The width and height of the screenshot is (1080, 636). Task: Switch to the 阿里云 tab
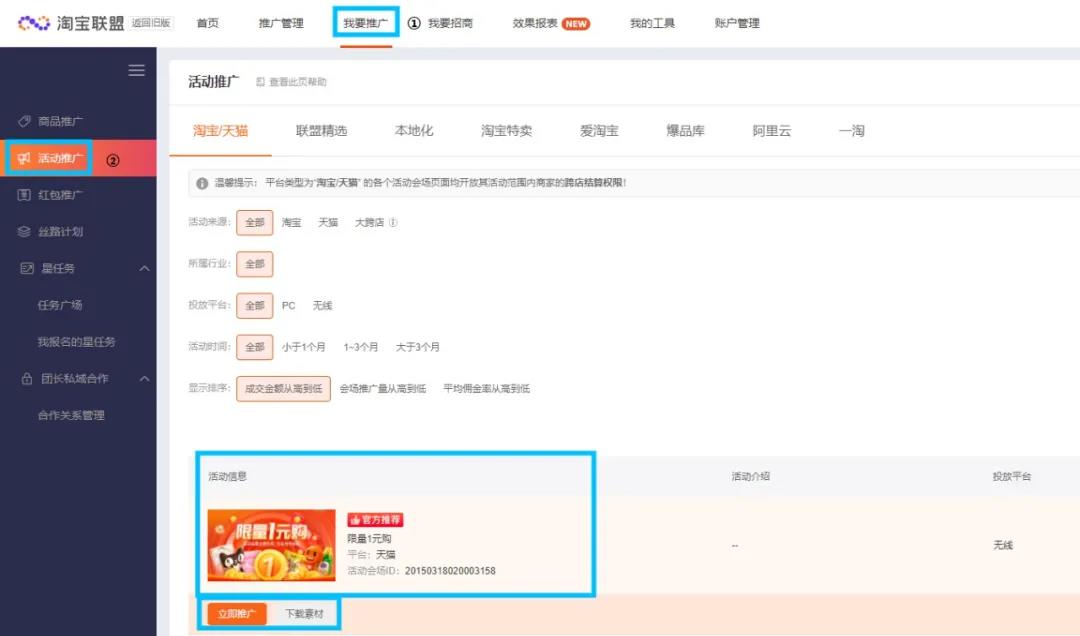pos(771,131)
